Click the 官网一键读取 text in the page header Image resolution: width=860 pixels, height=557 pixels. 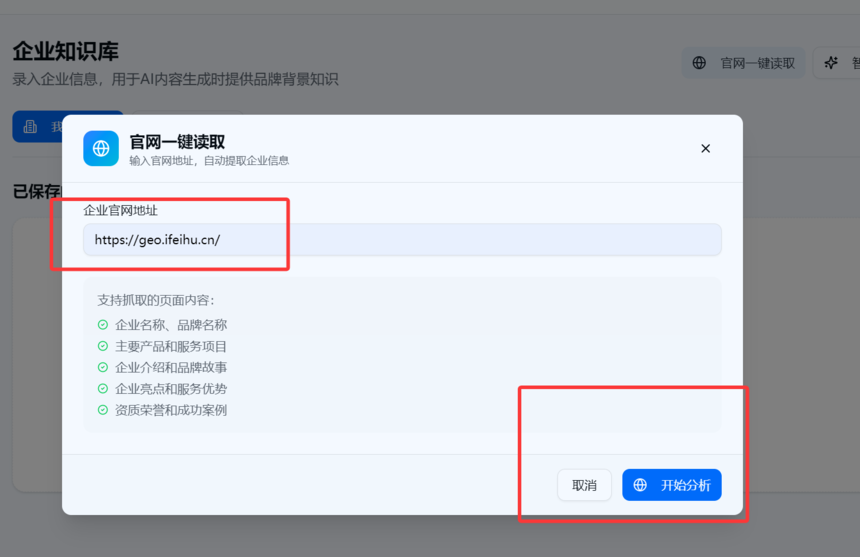click(757, 63)
